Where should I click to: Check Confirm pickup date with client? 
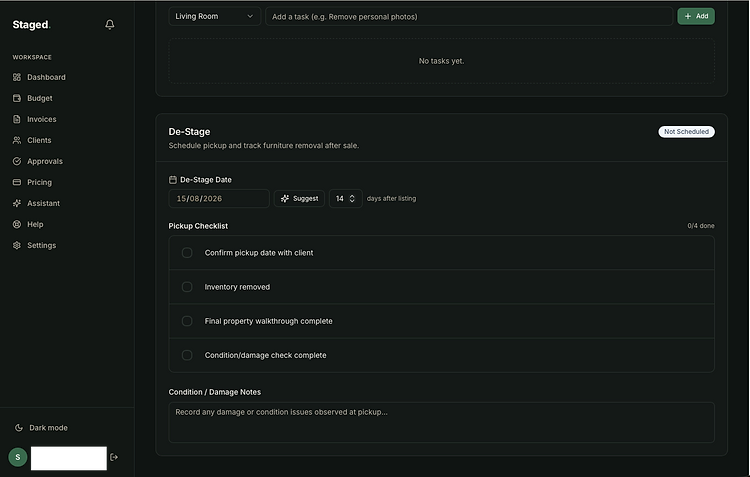click(187, 253)
